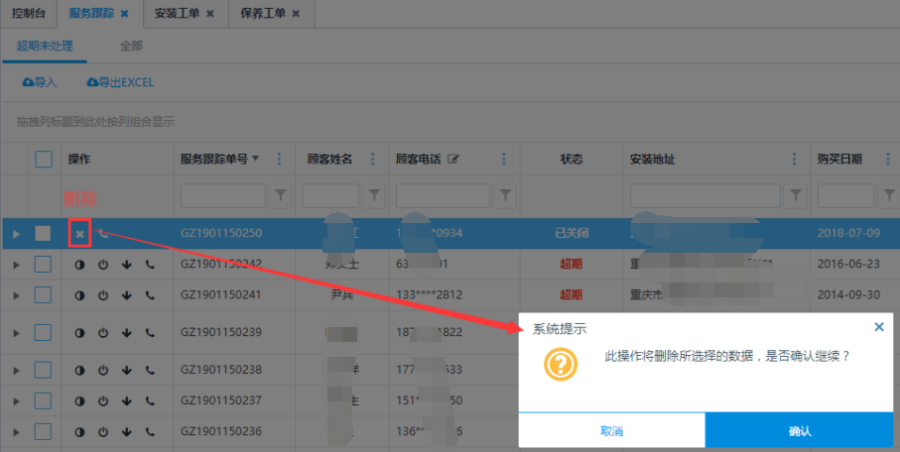The height and width of the screenshot is (452, 900).
Task: Click edit pencil icon beside 顾客电话 header
Action: (453, 159)
